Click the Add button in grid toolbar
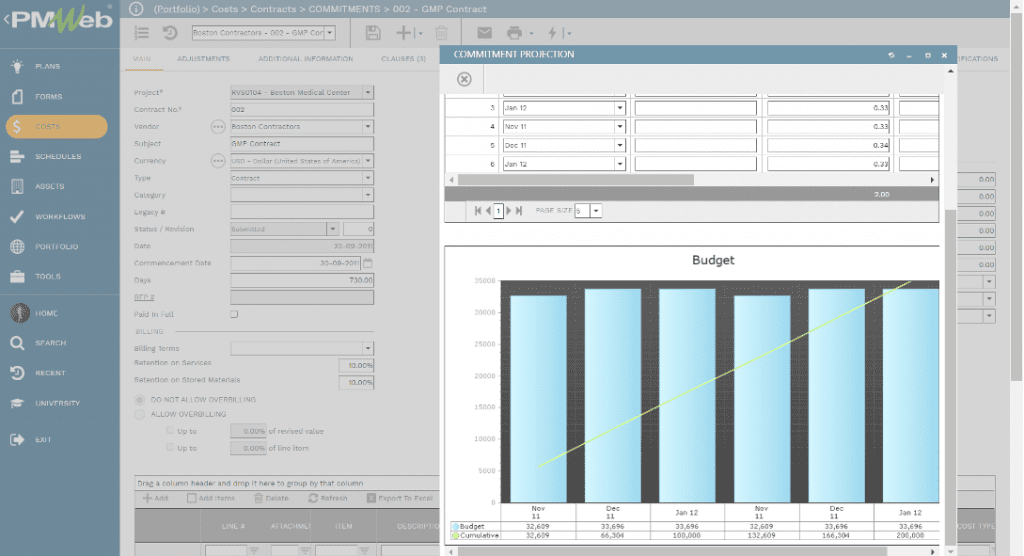1024x556 pixels. 155,498
